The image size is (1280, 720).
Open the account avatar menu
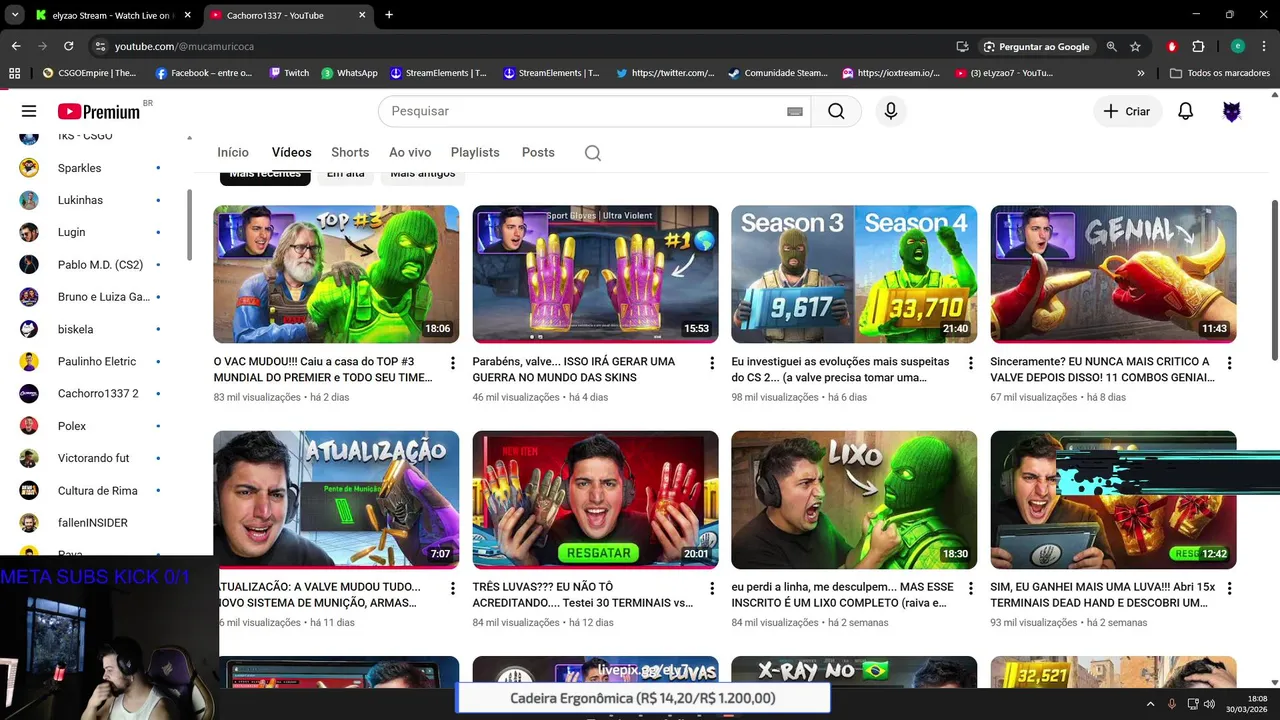click(1232, 111)
